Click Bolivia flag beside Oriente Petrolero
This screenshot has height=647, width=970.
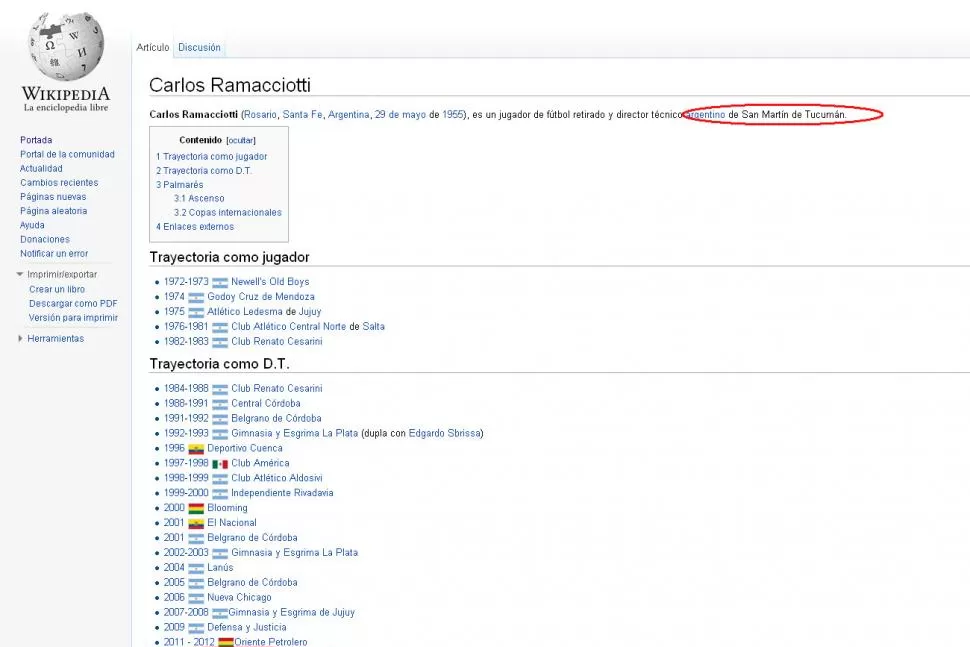(226, 642)
